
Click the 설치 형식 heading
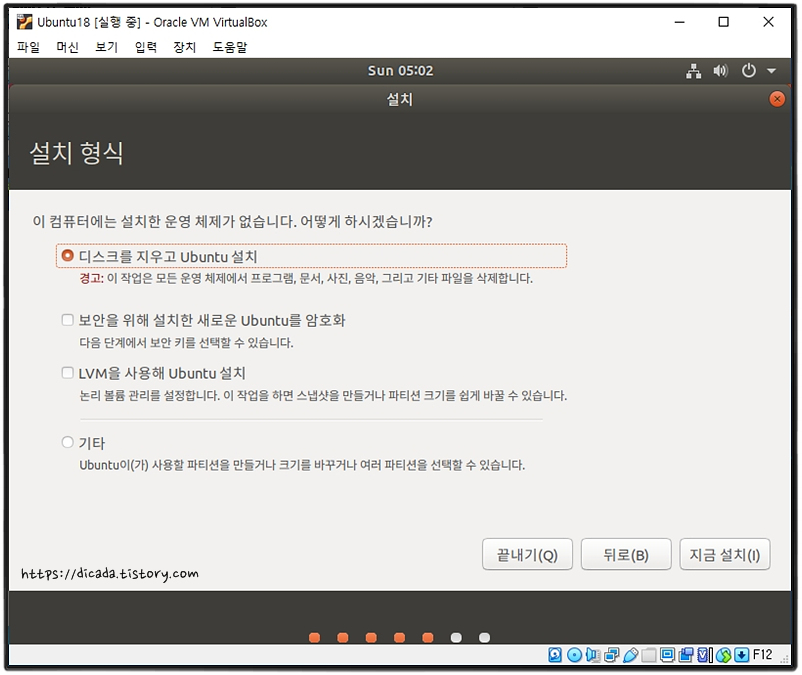pyautogui.click(x=76, y=152)
